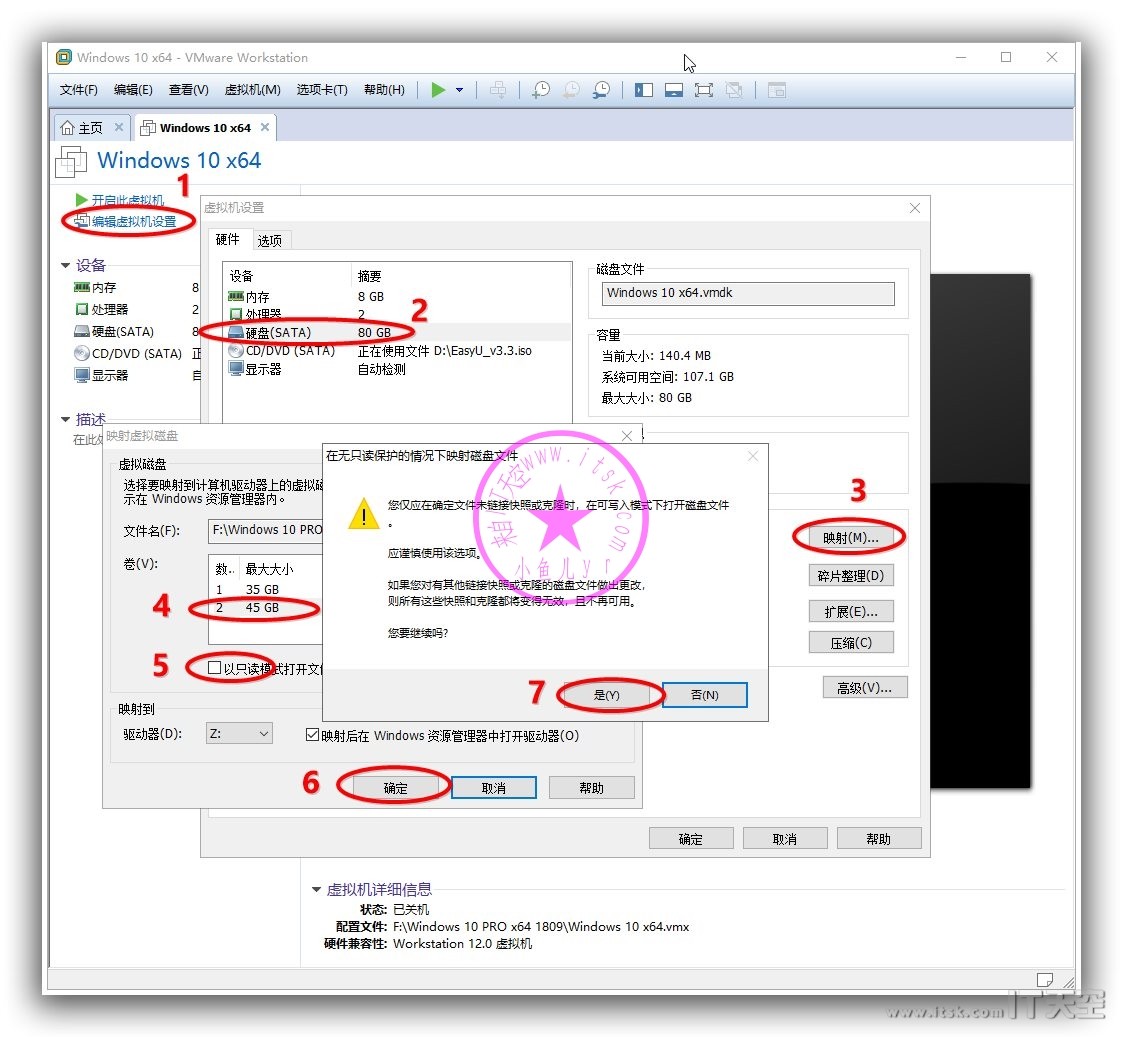
Task: Click 显示器 icon in 虚拟机设置 hardware list
Action: [x=236, y=369]
